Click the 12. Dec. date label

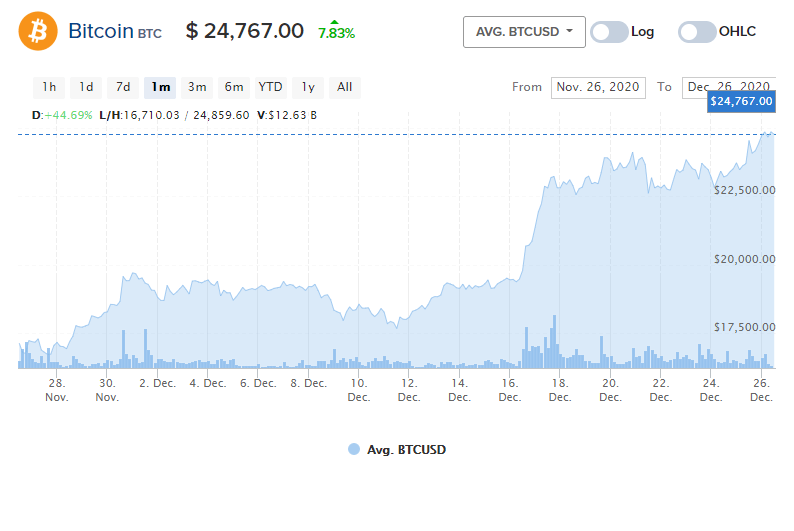(409, 390)
